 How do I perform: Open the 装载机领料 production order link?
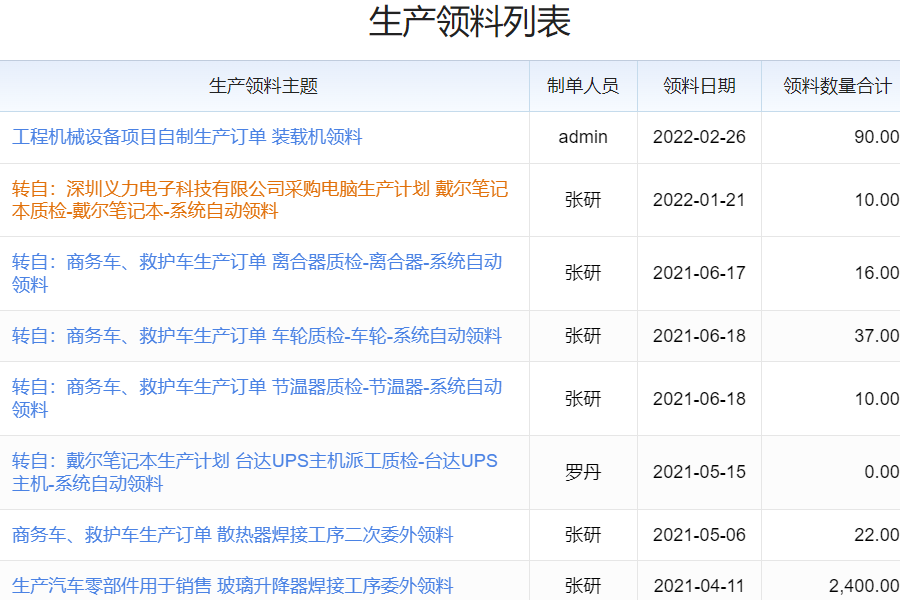click(x=187, y=137)
